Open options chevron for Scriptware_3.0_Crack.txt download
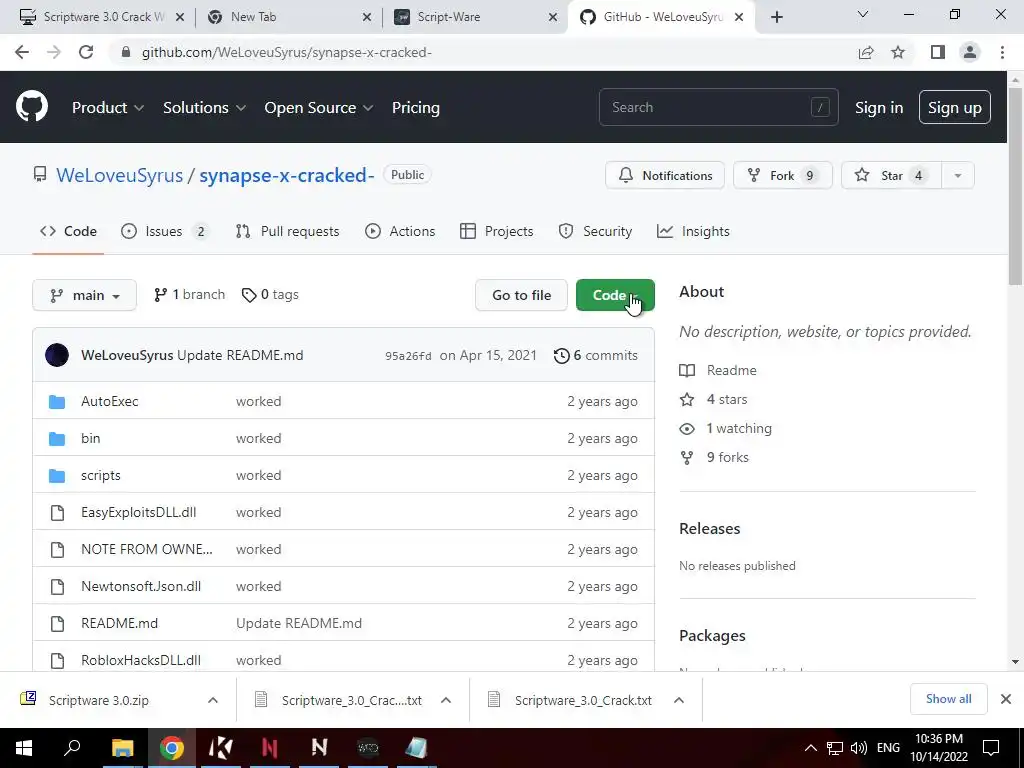 tap(679, 700)
